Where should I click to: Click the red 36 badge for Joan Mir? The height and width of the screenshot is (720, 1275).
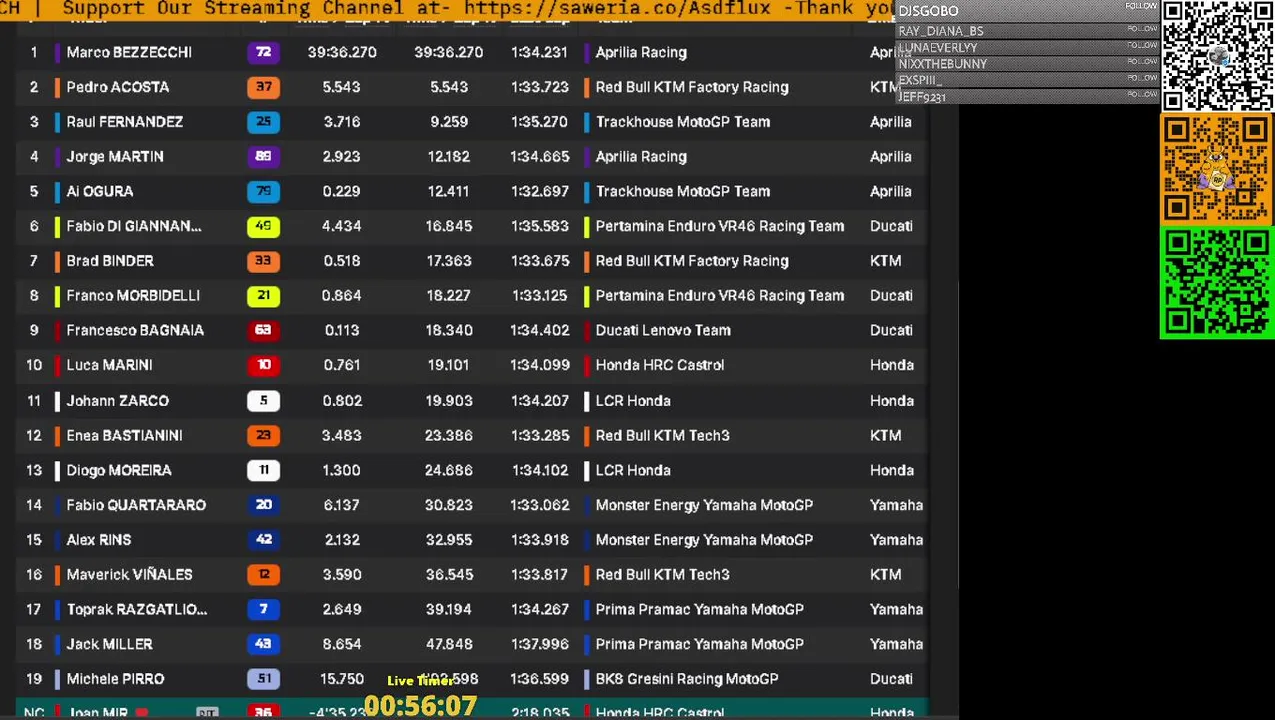click(264, 712)
